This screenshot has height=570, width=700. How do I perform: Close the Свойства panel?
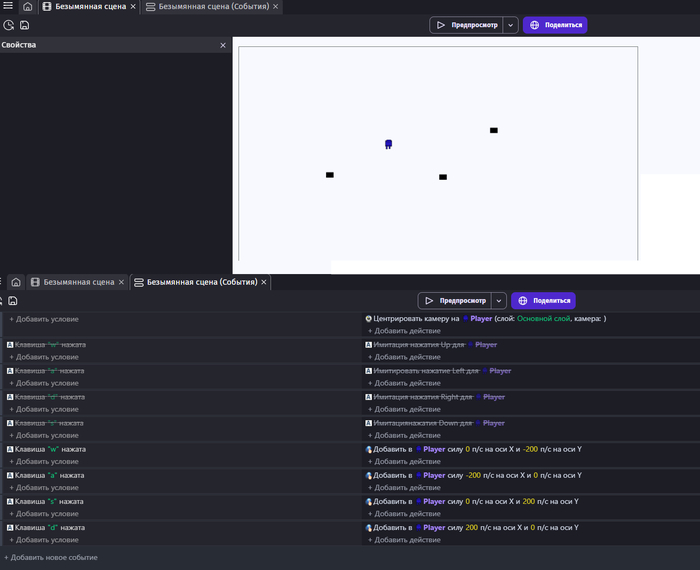pos(223,45)
